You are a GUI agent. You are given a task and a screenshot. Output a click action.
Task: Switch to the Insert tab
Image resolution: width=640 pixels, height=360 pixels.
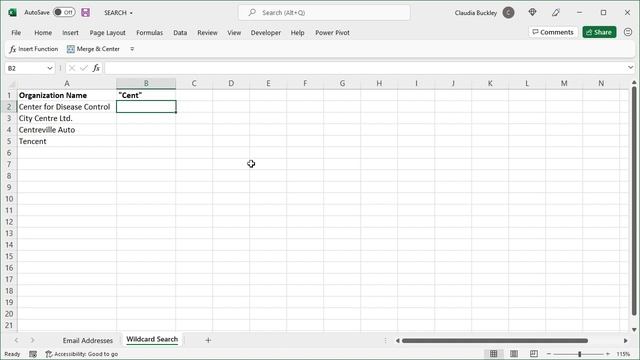coord(70,33)
